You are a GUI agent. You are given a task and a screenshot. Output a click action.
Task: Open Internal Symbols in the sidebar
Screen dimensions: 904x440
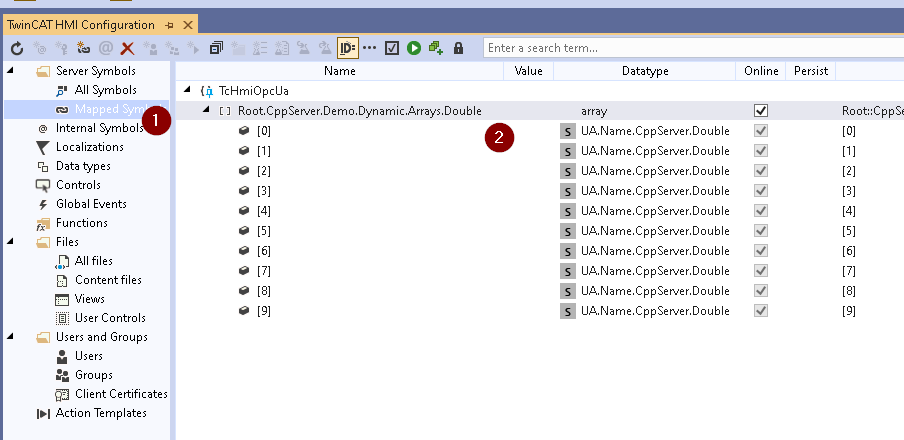click(99, 128)
